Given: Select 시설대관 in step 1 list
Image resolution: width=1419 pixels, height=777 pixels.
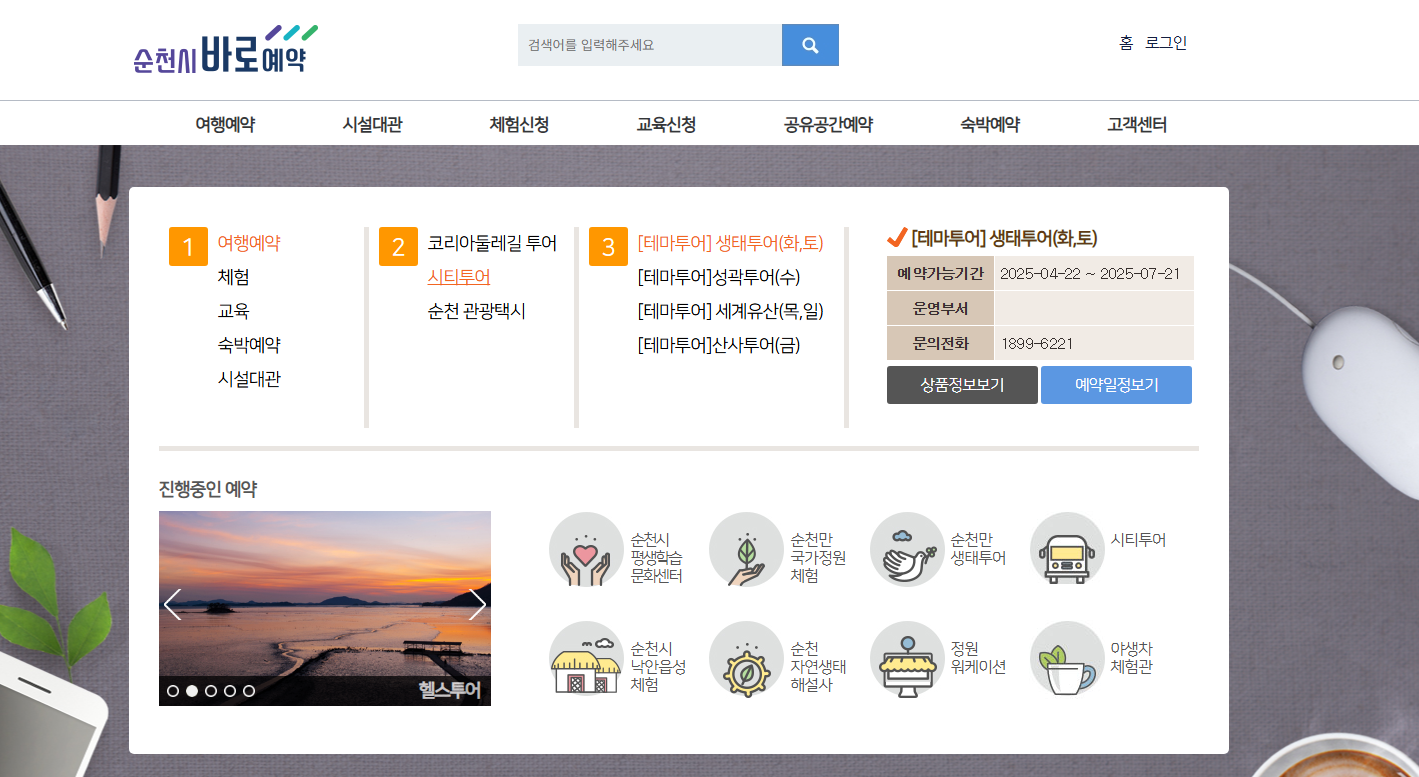Looking at the screenshot, I should point(249,379).
